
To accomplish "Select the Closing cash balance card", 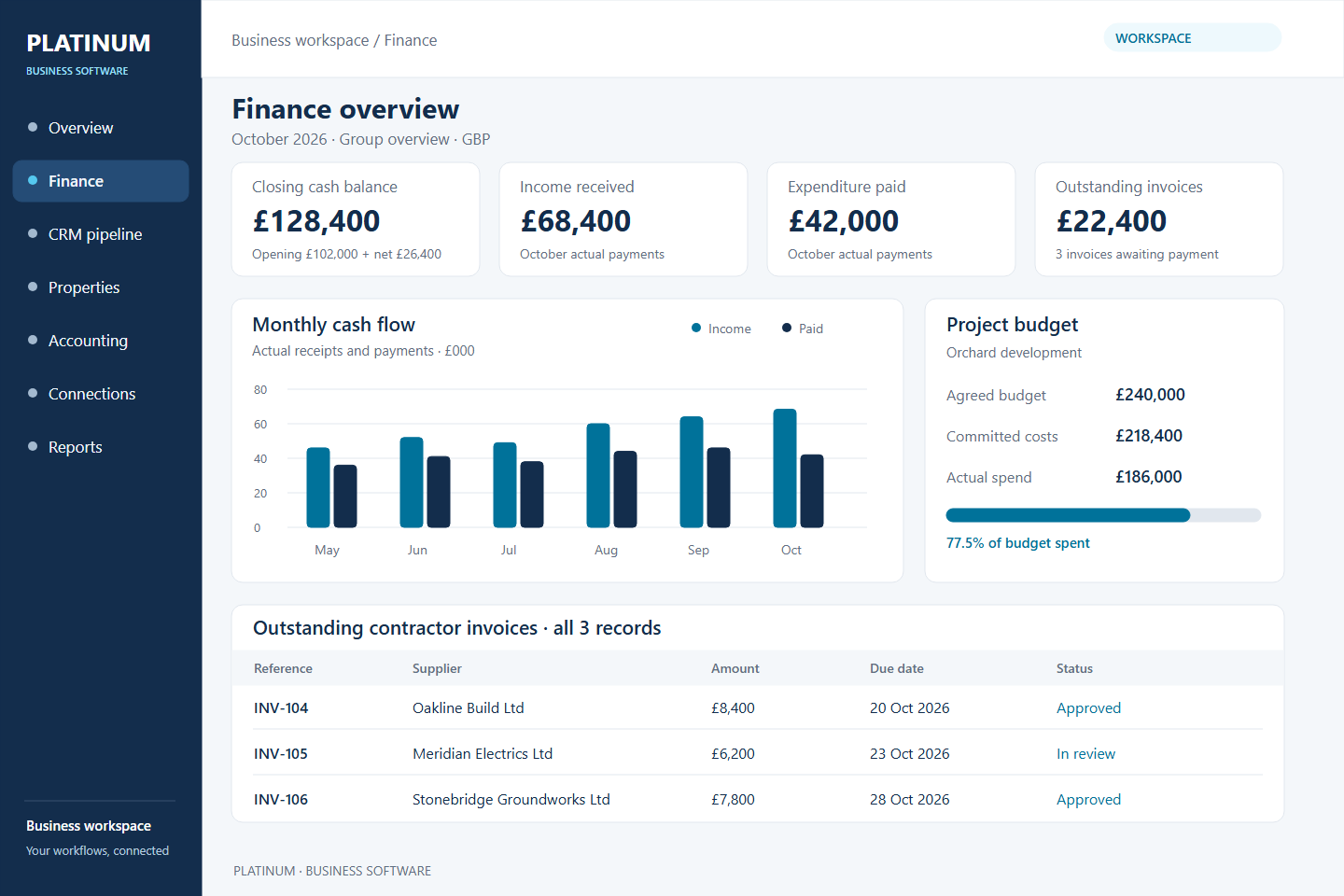I will click(x=356, y=219).
